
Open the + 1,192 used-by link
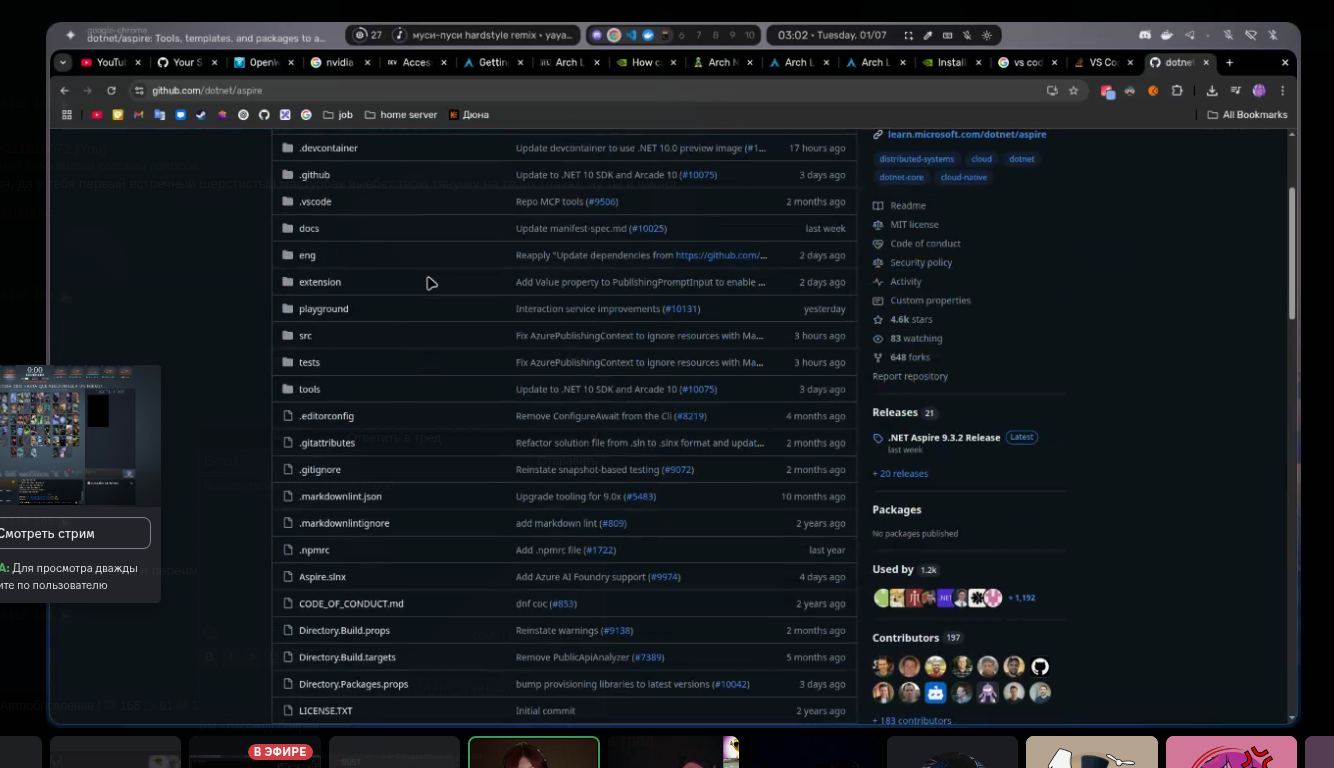coord(1021,598)
